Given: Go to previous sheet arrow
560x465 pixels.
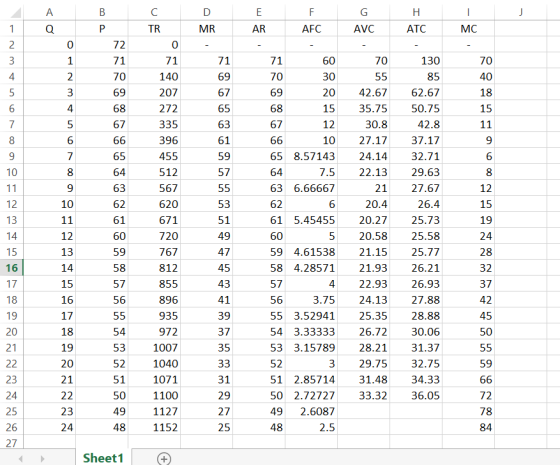Looking at the screenshot, I should 20,459.
